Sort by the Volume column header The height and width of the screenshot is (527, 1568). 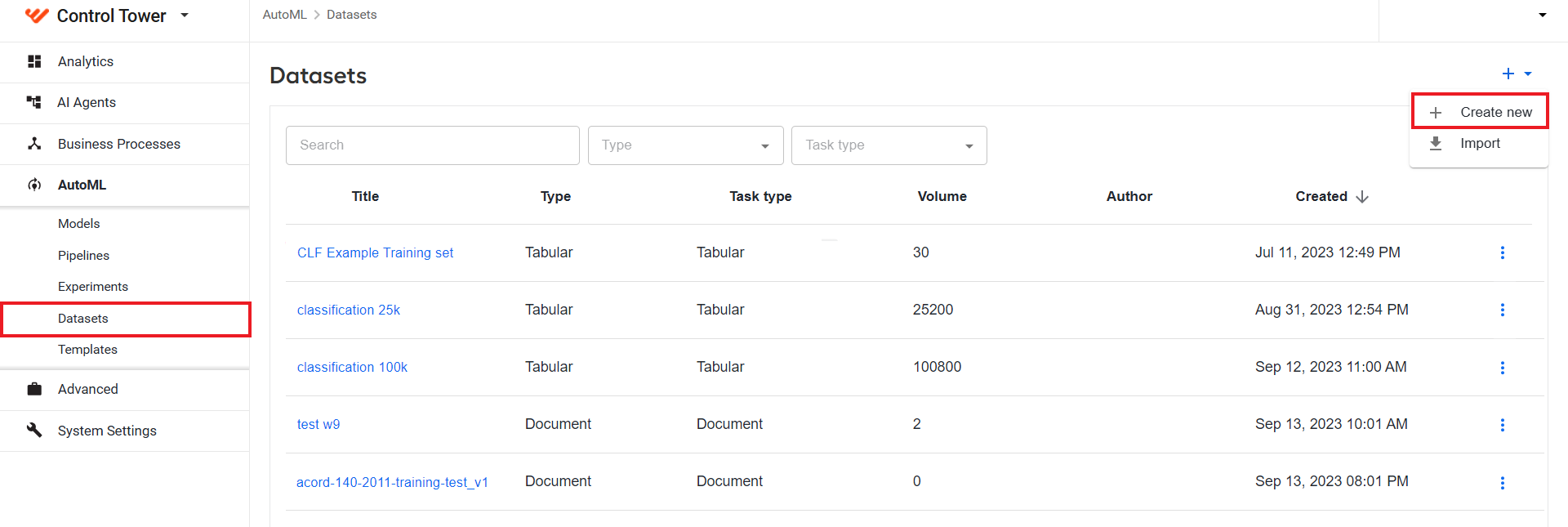[942, 196]
